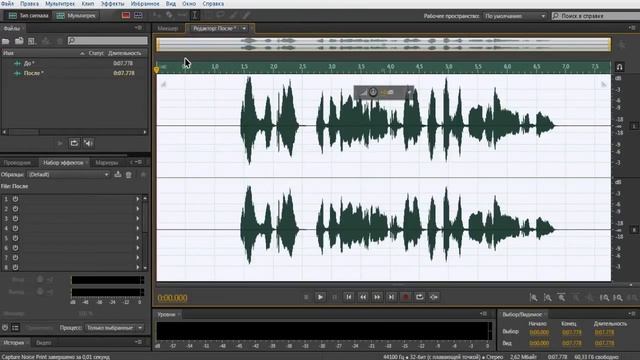
Task: Click the Move playhead to next button
Action: click(391, 297)
